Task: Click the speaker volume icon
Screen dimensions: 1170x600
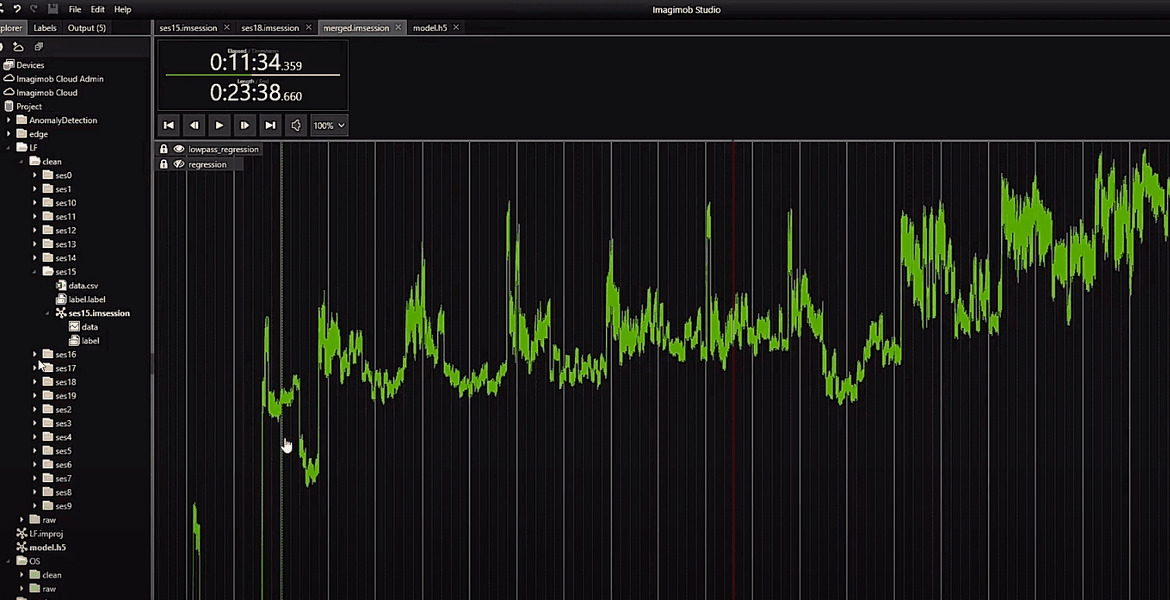Action: tap(296, 125)
